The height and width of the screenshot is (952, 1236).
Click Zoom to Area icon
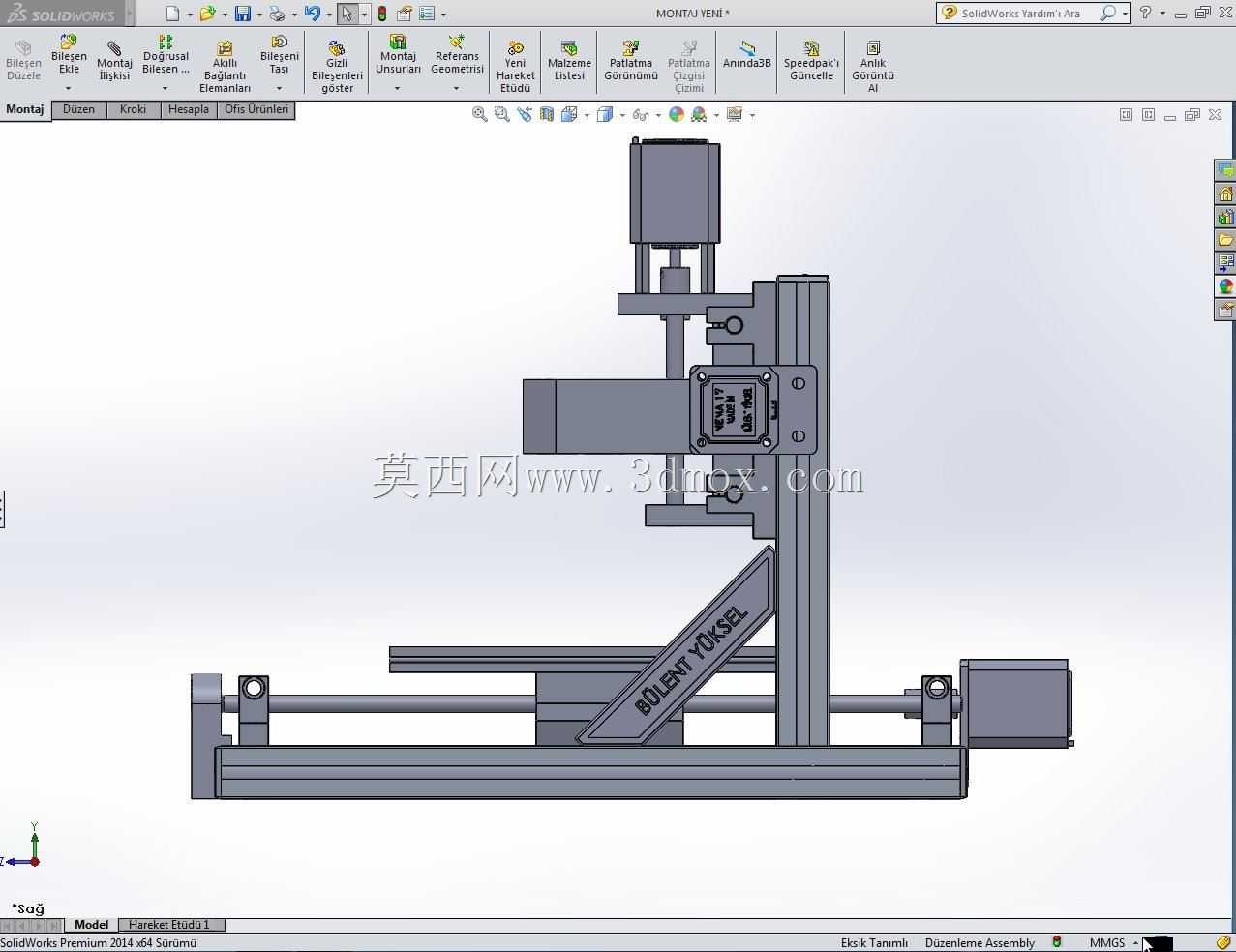click(x=501, y=114)
